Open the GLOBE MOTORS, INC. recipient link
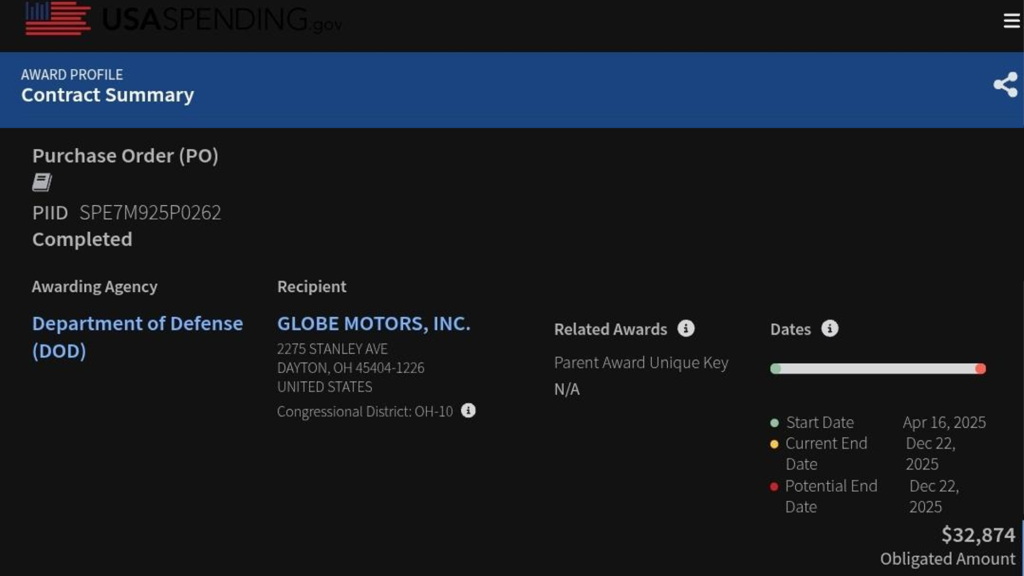Viewport: 1024px width, 576px height. click(374, 323)
